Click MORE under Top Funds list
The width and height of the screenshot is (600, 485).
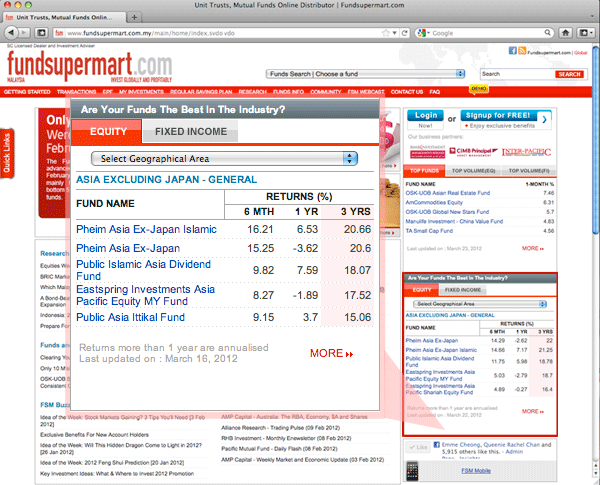click(x=533, y=248)
